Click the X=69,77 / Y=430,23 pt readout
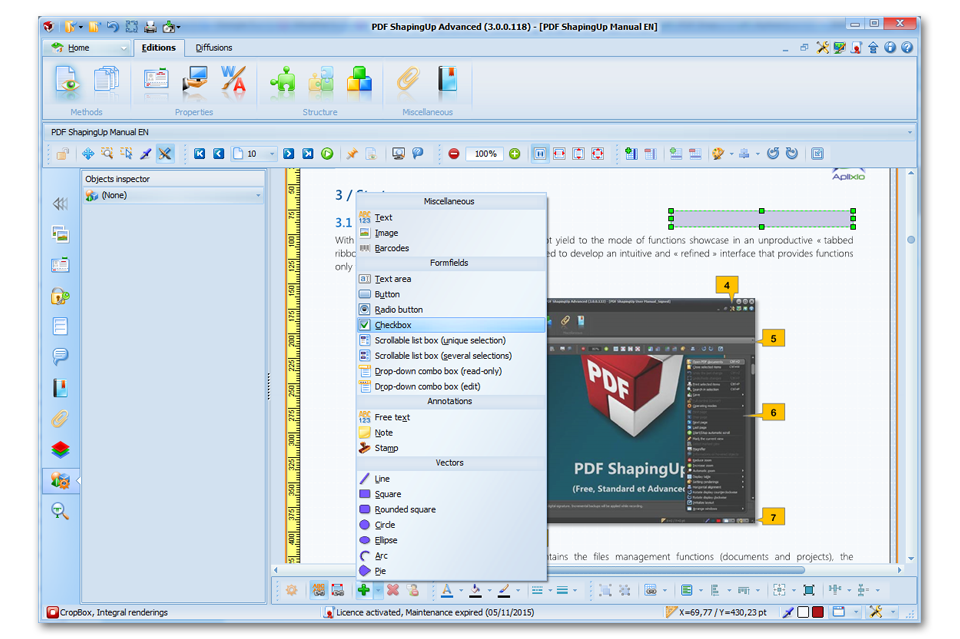 pyautogui.click(x=722, y=612)
